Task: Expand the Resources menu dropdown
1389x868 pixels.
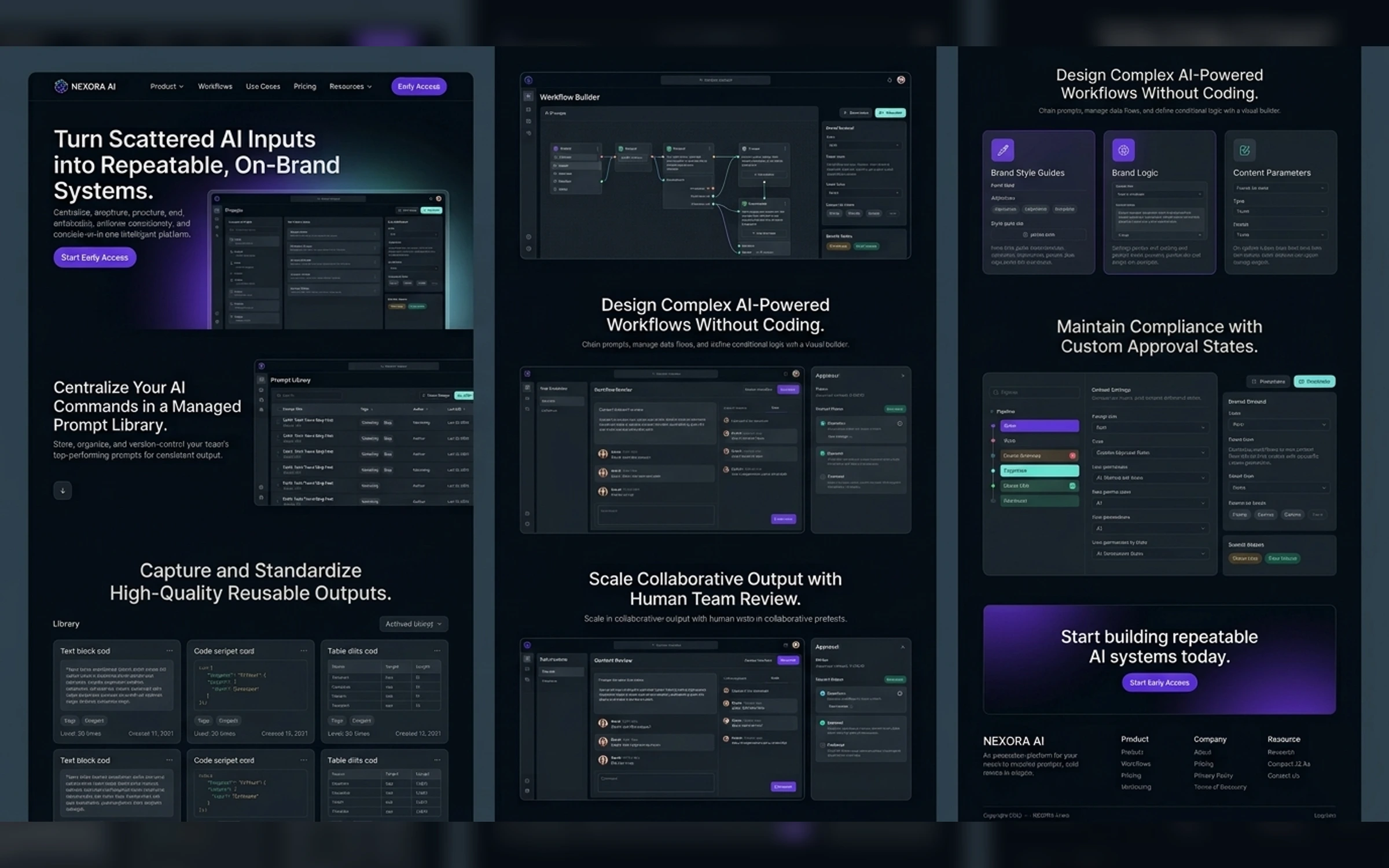Action: click(351, 86)
